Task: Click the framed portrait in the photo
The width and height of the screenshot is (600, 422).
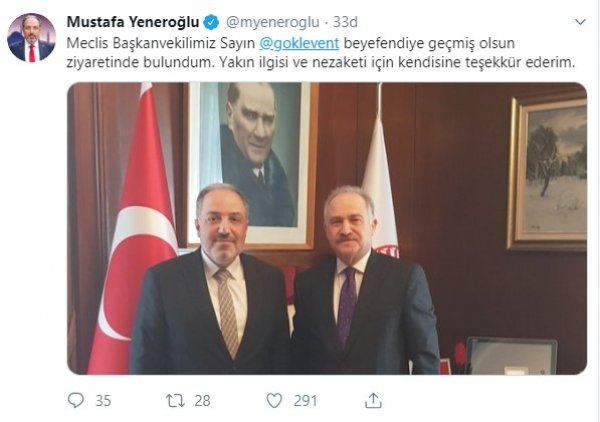Action: pyautogui.click(x=251, y=165)
